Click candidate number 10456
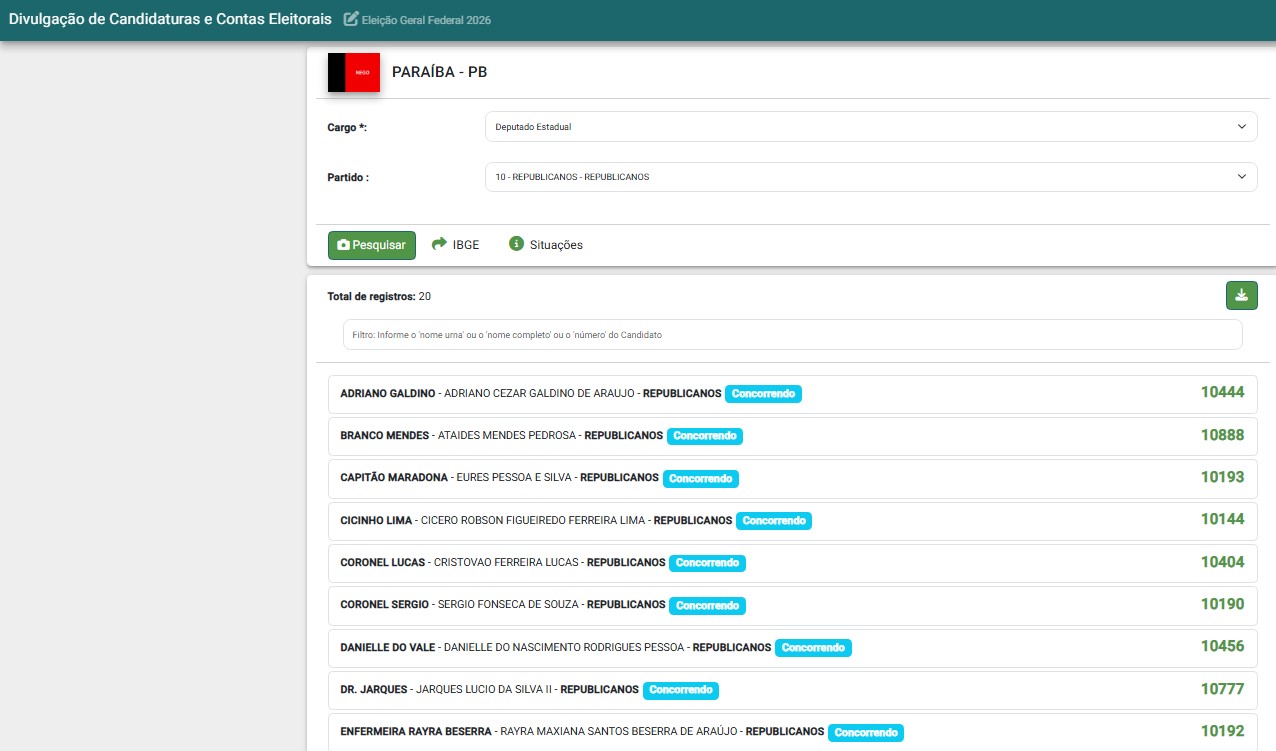Image resolution: width=1276 pixels, height=751 pixels. [x=1222, y=646]
